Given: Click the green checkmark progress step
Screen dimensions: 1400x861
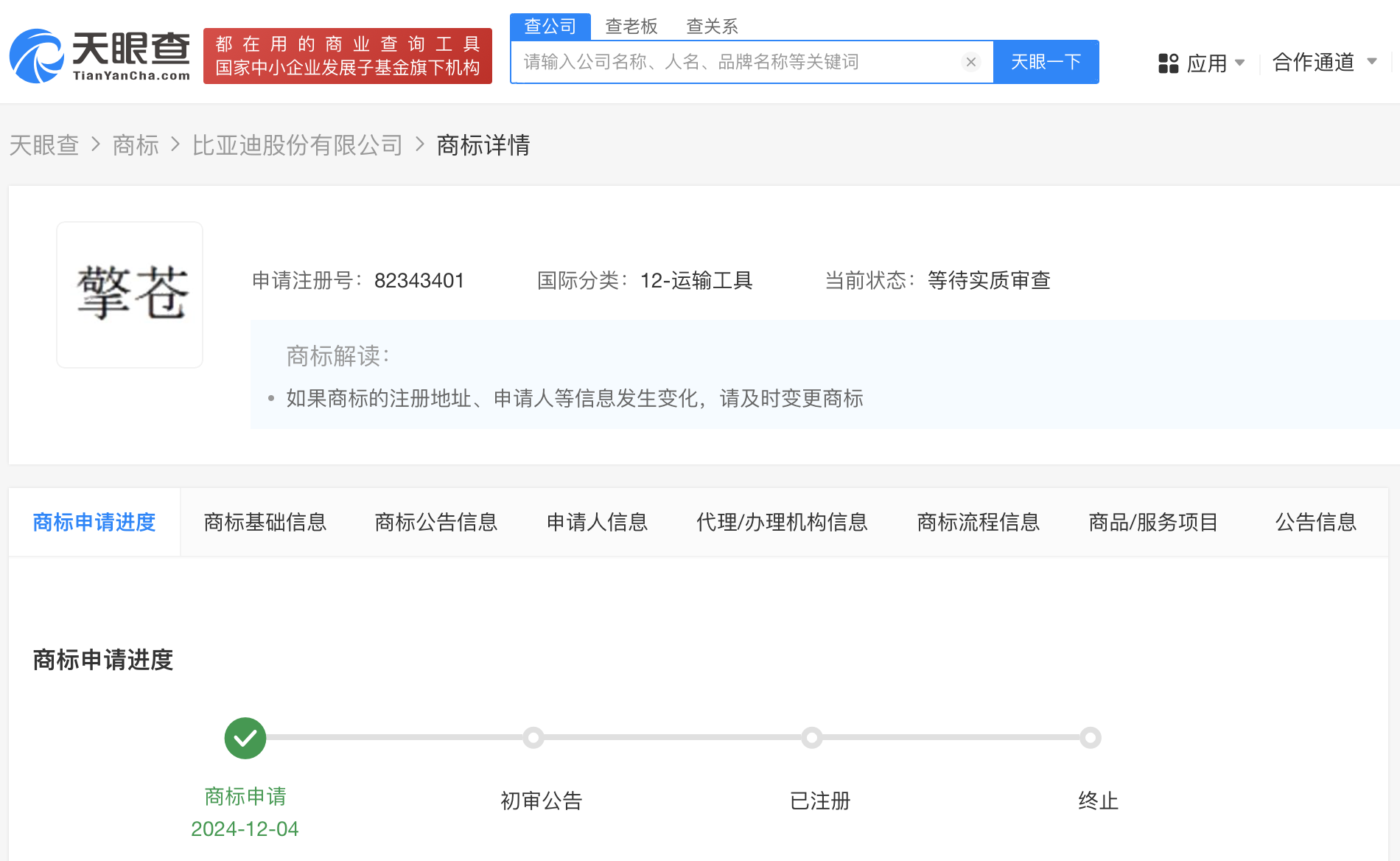Looking at the screenshot, I should (245, 738).
